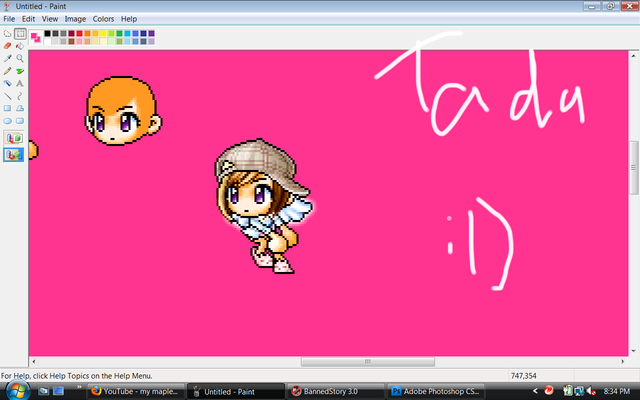Click the 8:34 PM taskbar clock
The image size is (640, 400).
point(617,391)
